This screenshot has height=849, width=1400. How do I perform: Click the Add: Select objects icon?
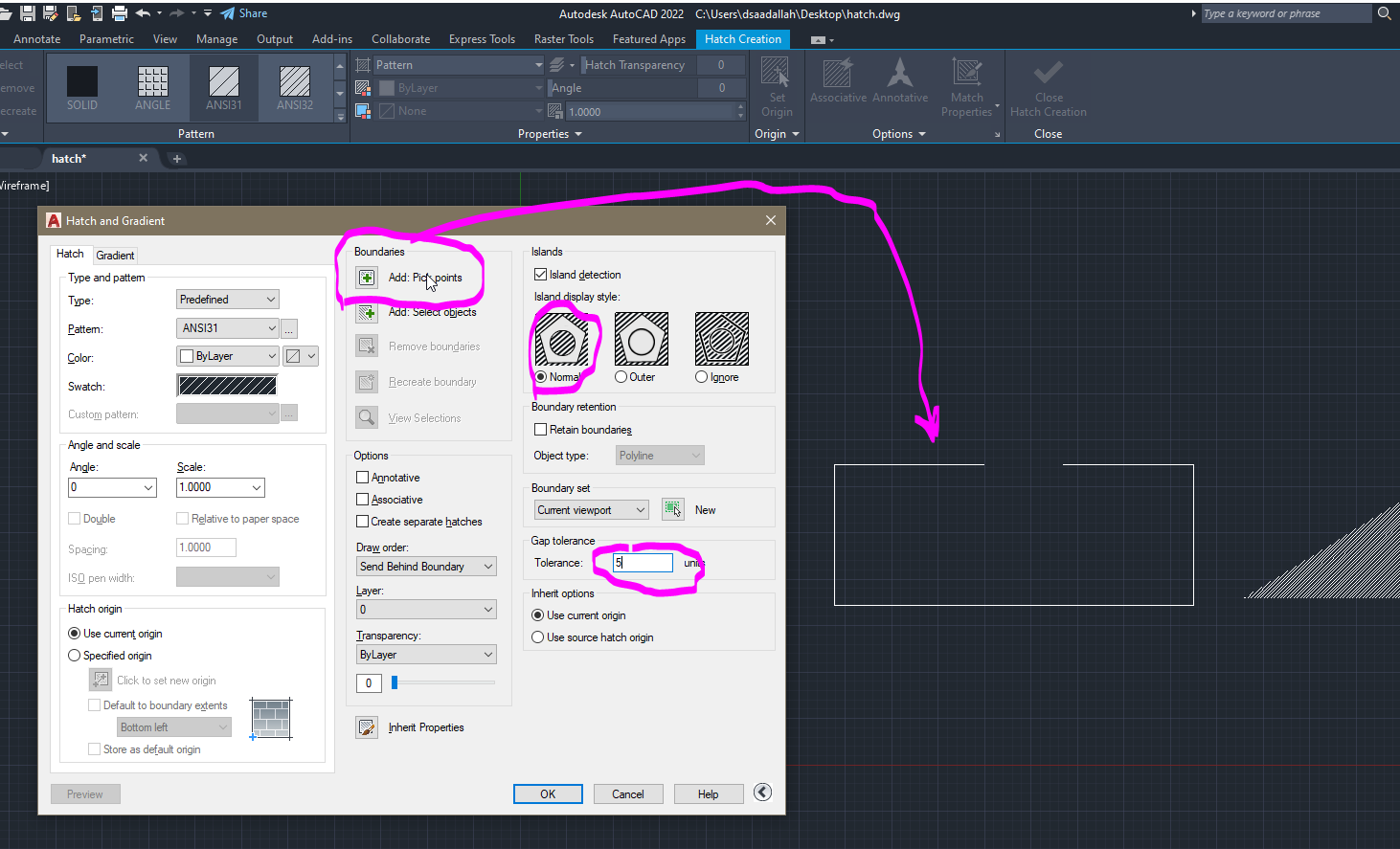(x=367, y=312)
